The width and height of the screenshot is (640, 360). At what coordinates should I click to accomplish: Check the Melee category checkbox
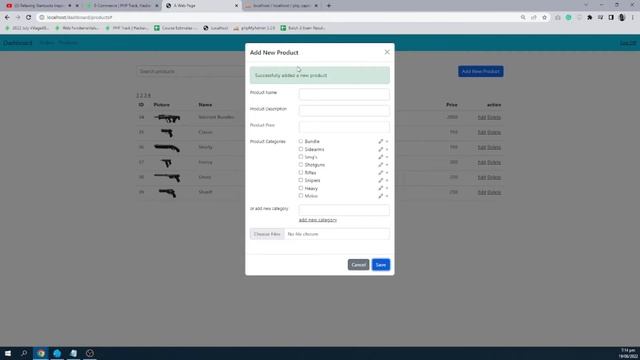point(301,196)
